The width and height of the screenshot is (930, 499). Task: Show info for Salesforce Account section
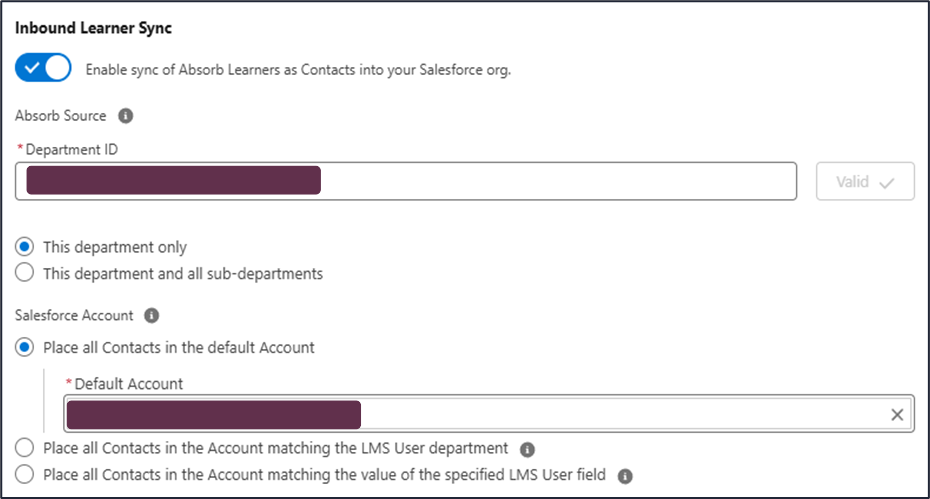click(152, 316)
